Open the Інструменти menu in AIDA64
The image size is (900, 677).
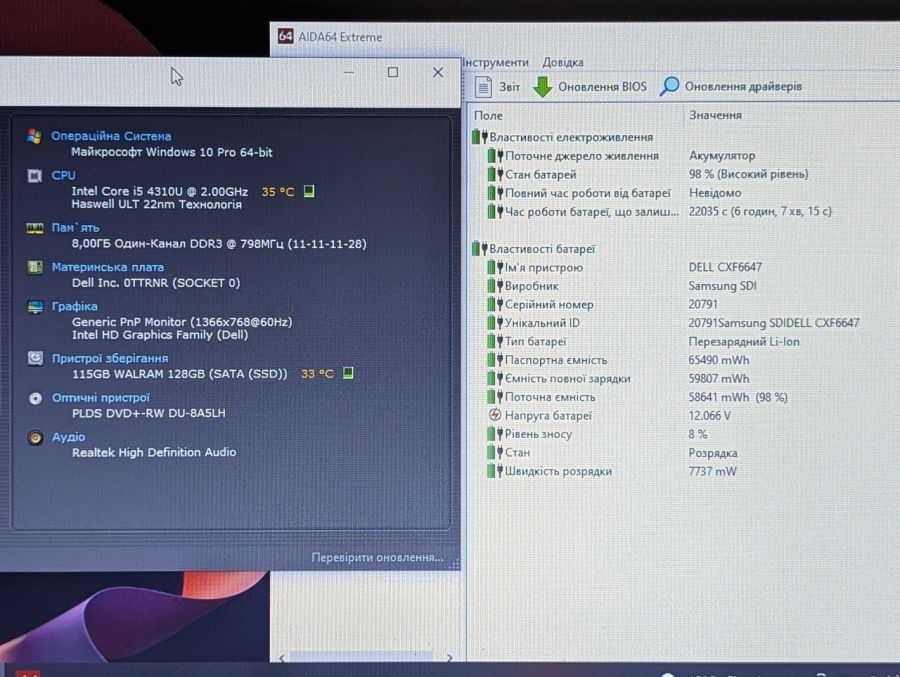coord(495,62)
